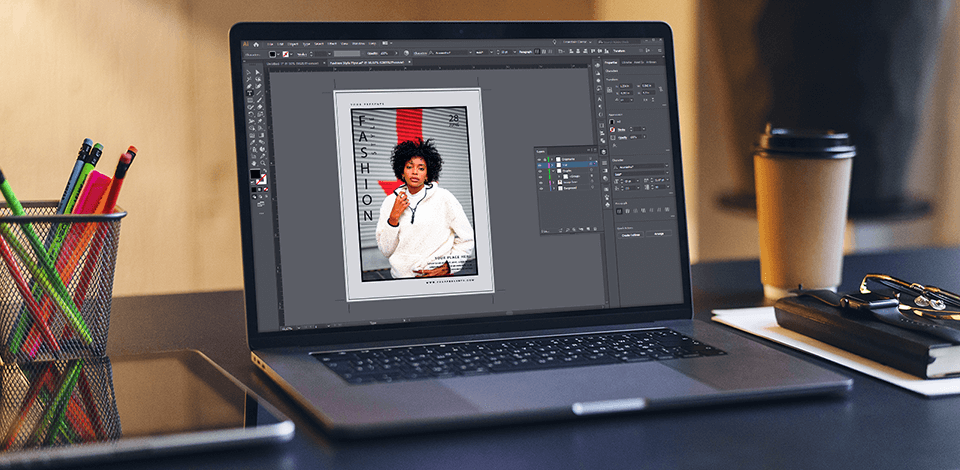
Task: Choose the Line Segment tool
Action: pos(258,92)
